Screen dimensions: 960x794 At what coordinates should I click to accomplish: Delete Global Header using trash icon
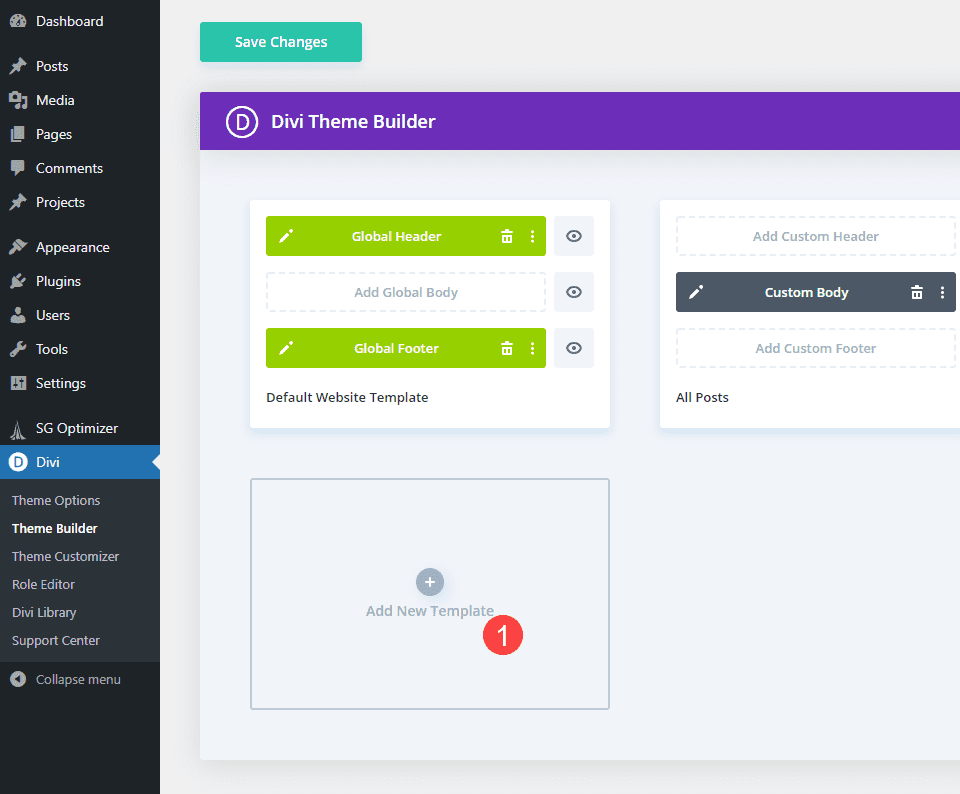[507, 236]
